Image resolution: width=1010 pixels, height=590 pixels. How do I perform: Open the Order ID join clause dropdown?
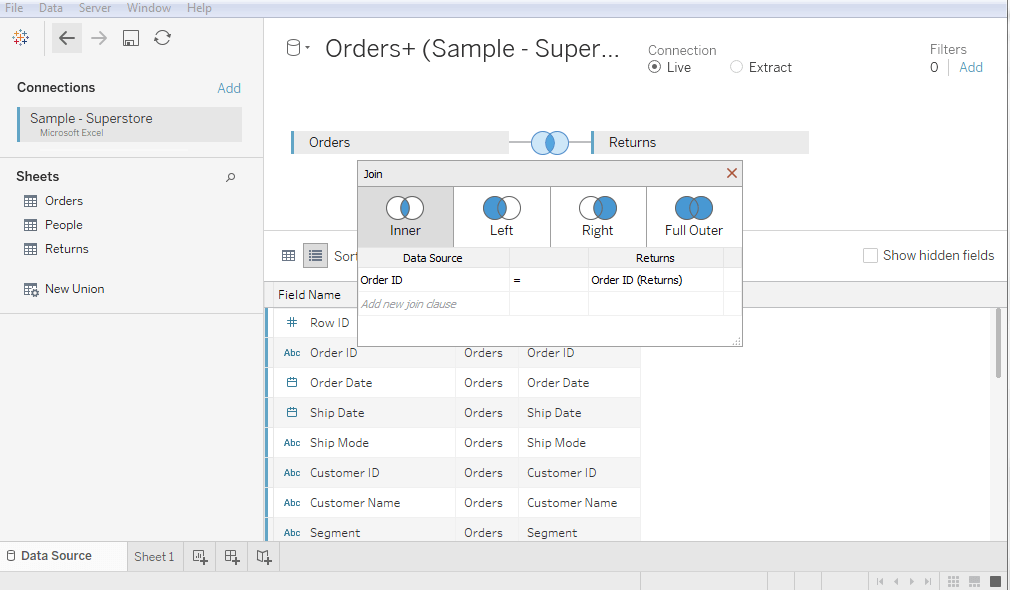tap(434, 280)
